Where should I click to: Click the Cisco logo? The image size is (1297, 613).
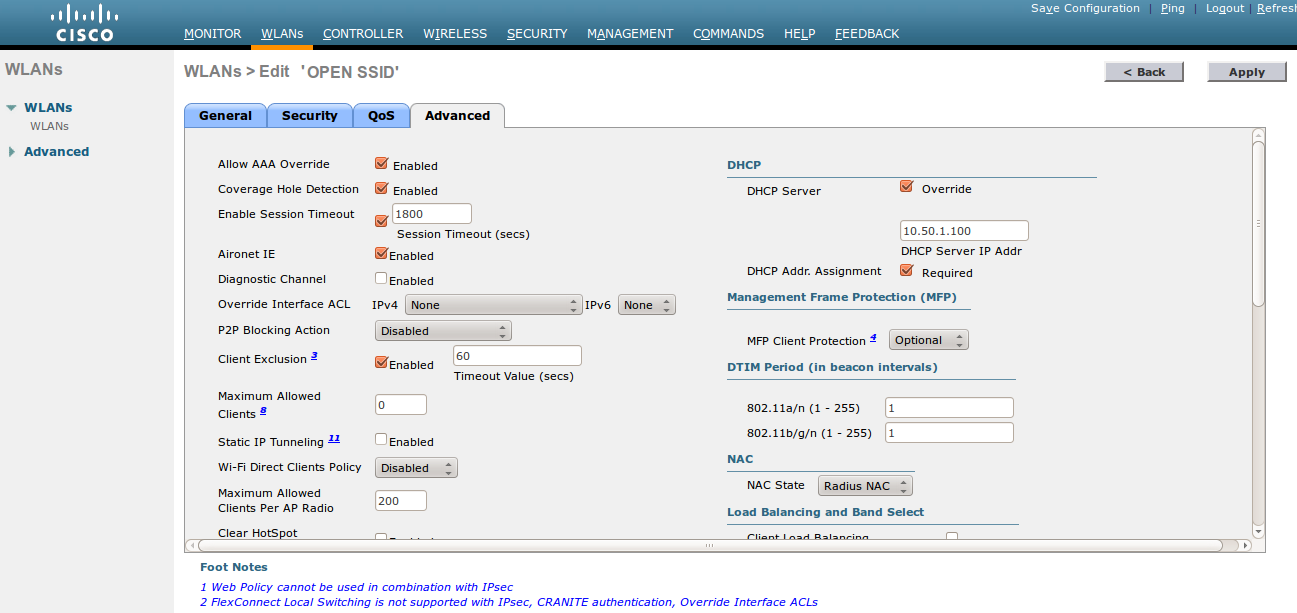pyautogui.click(x=83, y=22)
